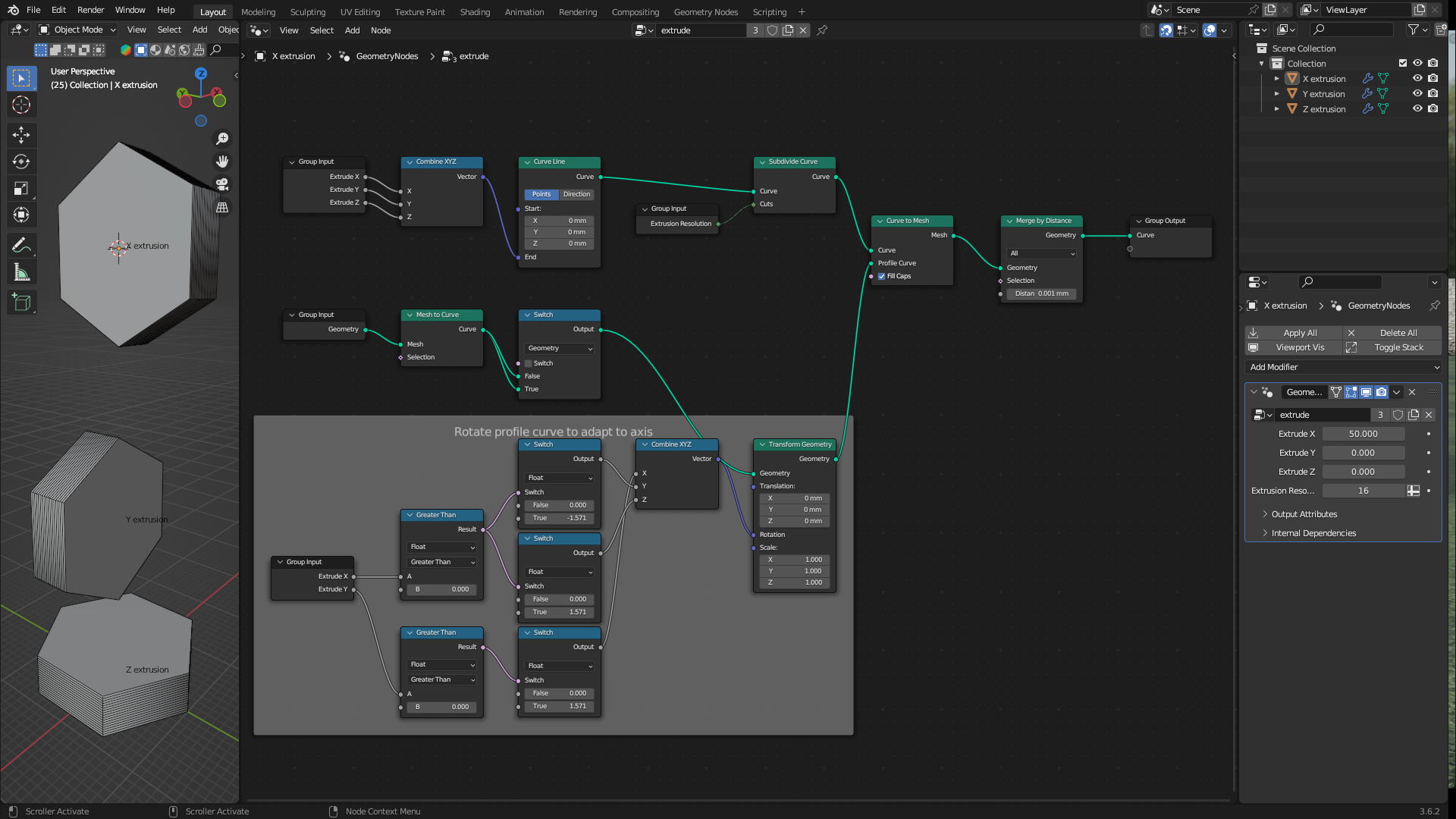
Task: Toggle modifier edit mode display icon
Action: (x=1351, y=392)
